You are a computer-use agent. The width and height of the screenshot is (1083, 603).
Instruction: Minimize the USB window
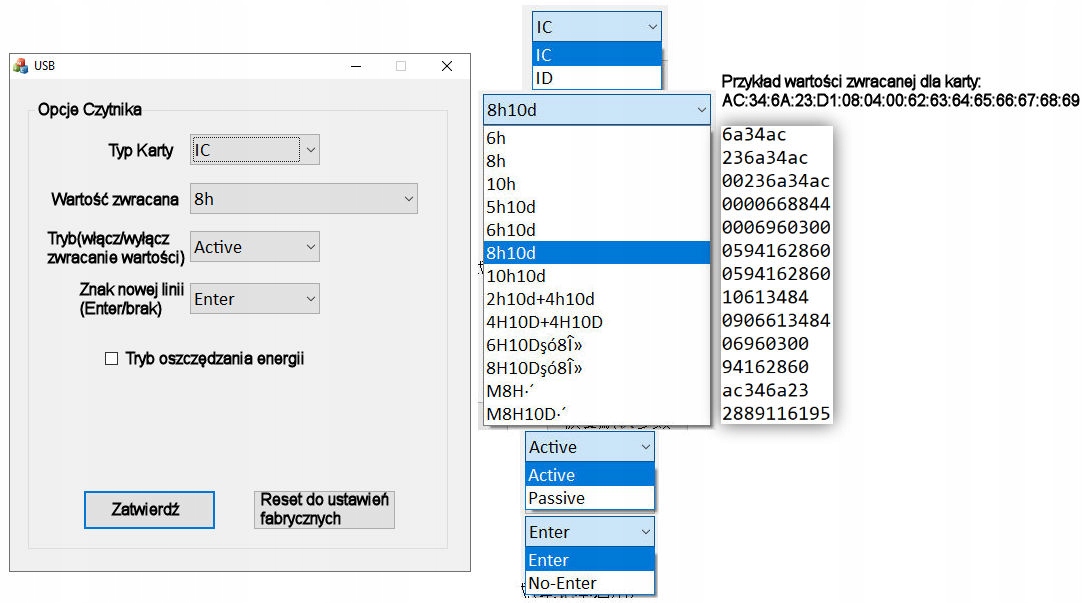(x=355, y=66)
